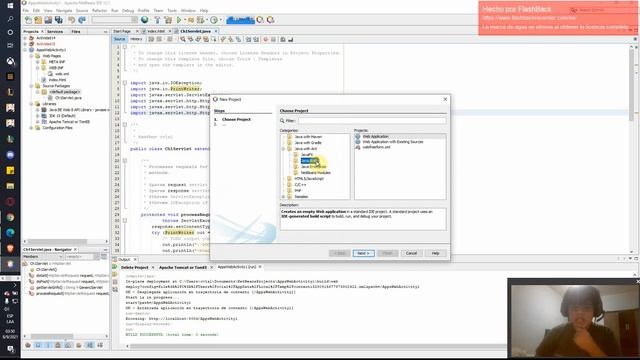Click the Build Project hammer icon
640x360 pixels.
pos(157,20)
